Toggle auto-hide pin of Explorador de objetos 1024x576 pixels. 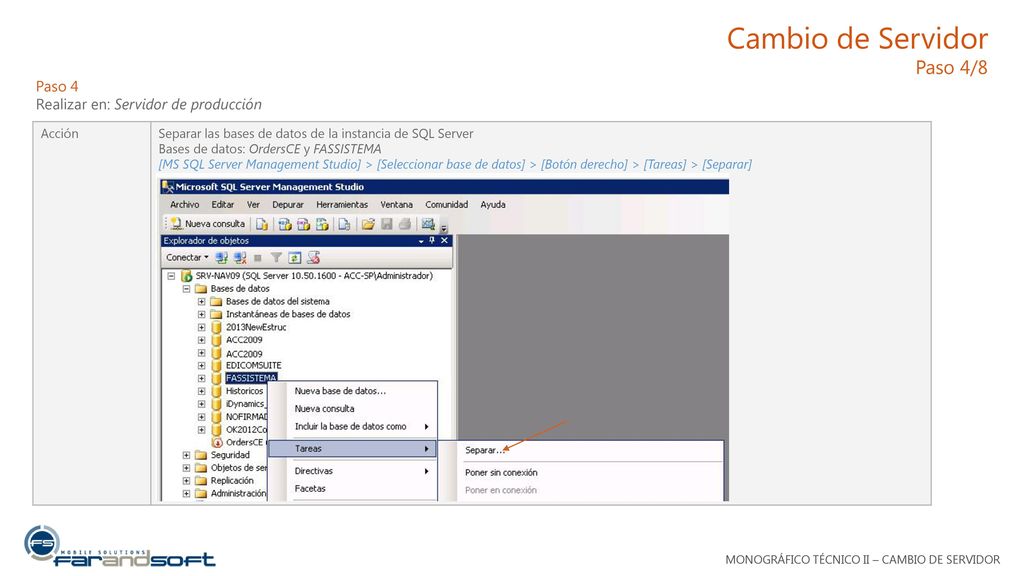(432, 240)
